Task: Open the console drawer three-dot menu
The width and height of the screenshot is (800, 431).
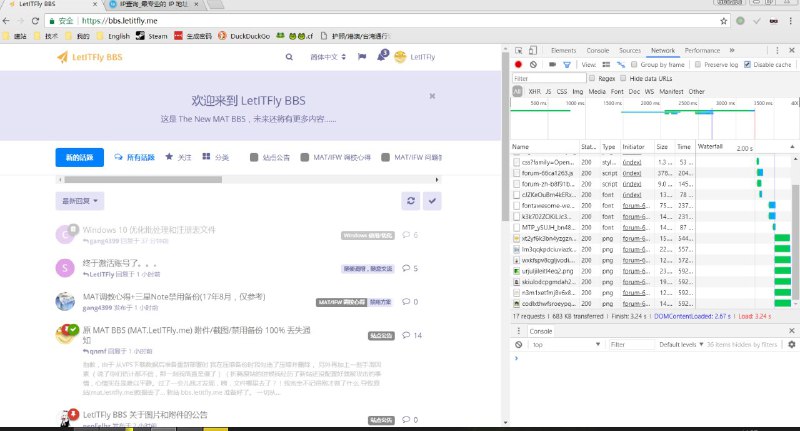Action: click(518, 331)
